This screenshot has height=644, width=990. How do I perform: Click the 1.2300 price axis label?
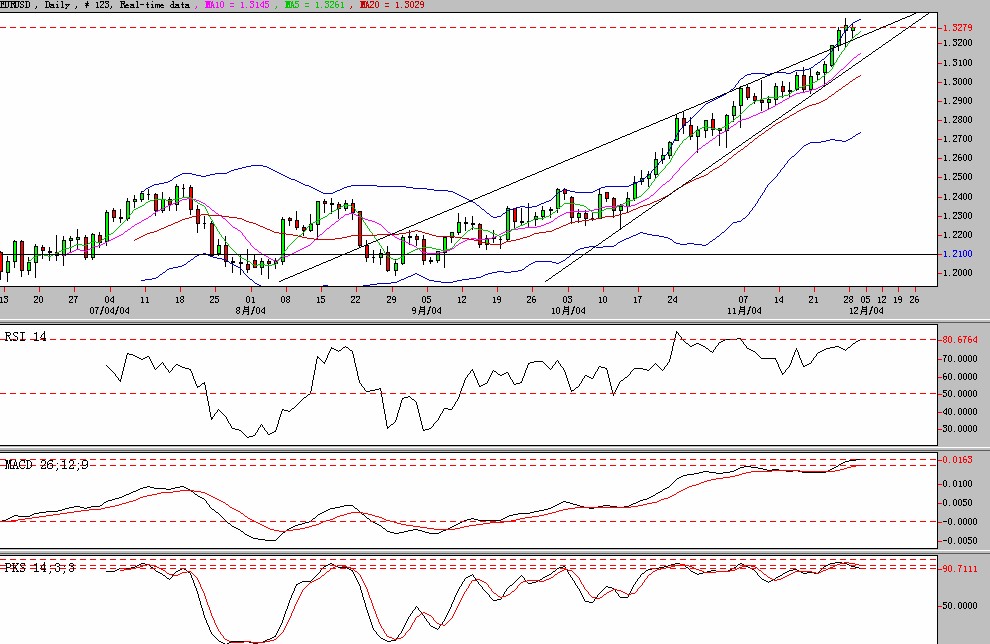[x=957, y=215]
